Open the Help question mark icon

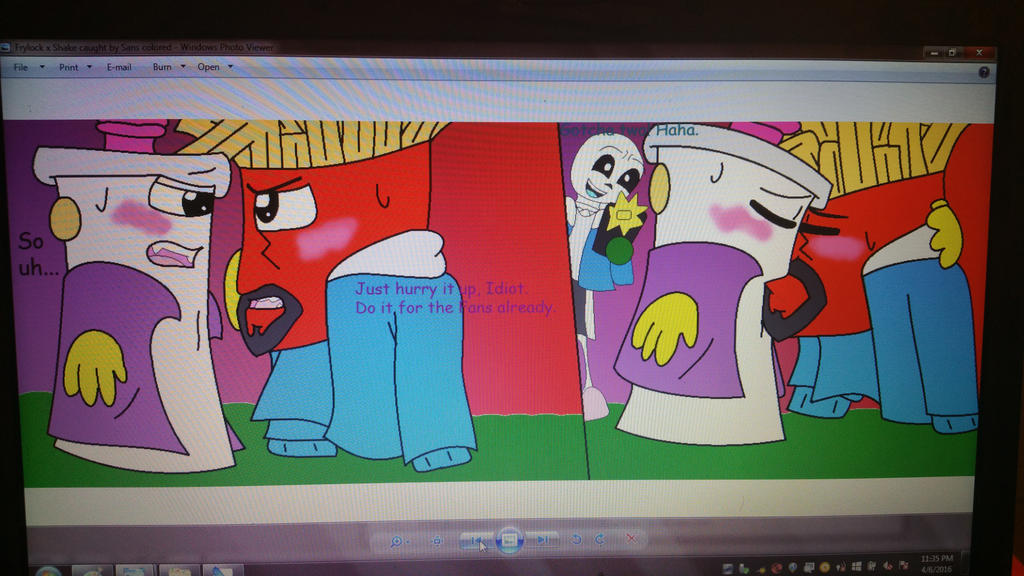point(984,72)
